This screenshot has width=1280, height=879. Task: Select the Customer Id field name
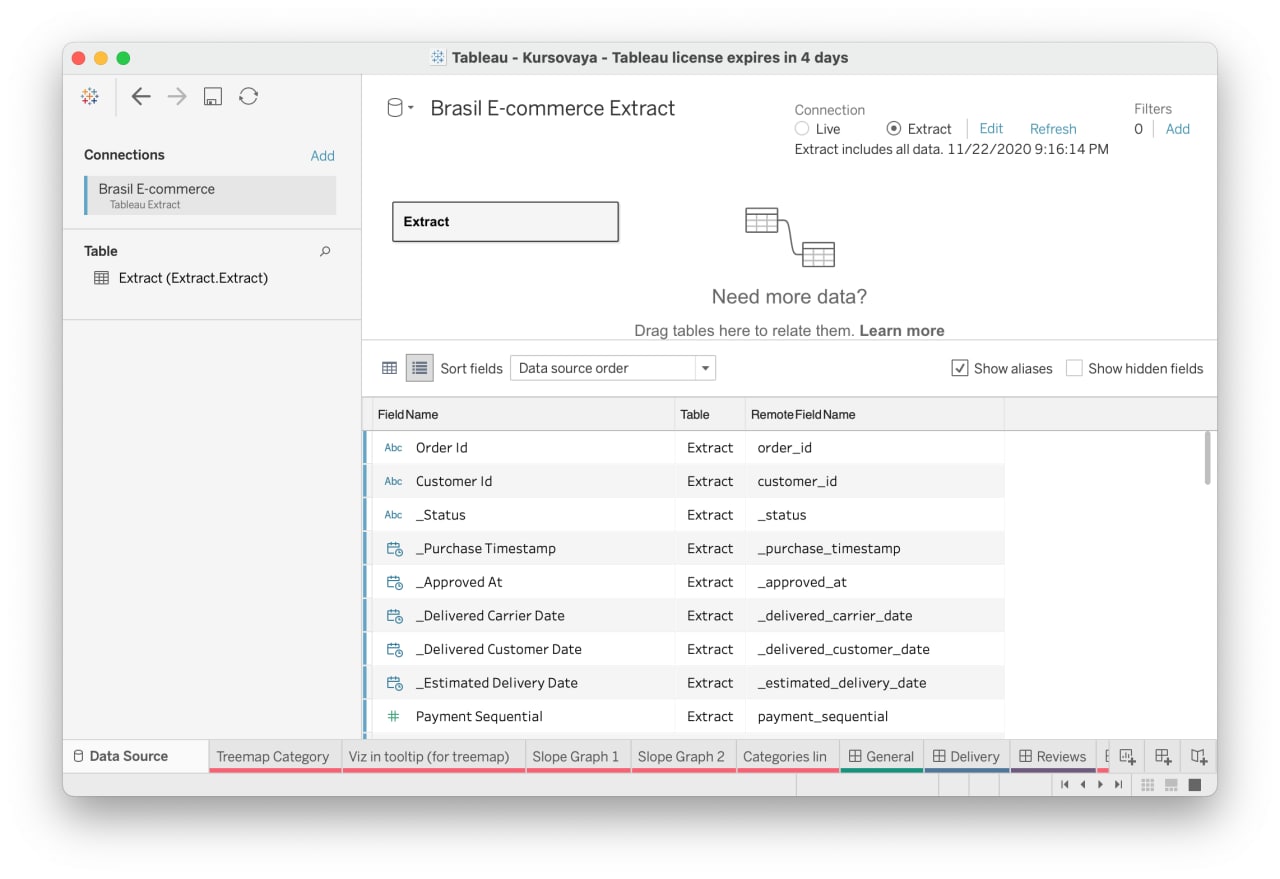click(x=454, y=482)
